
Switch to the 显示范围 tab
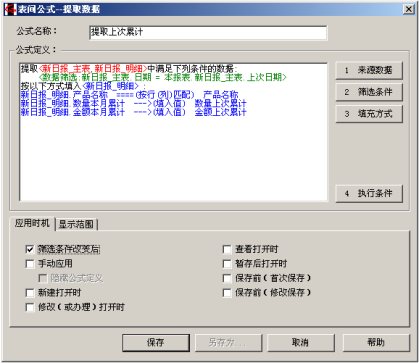76,224
